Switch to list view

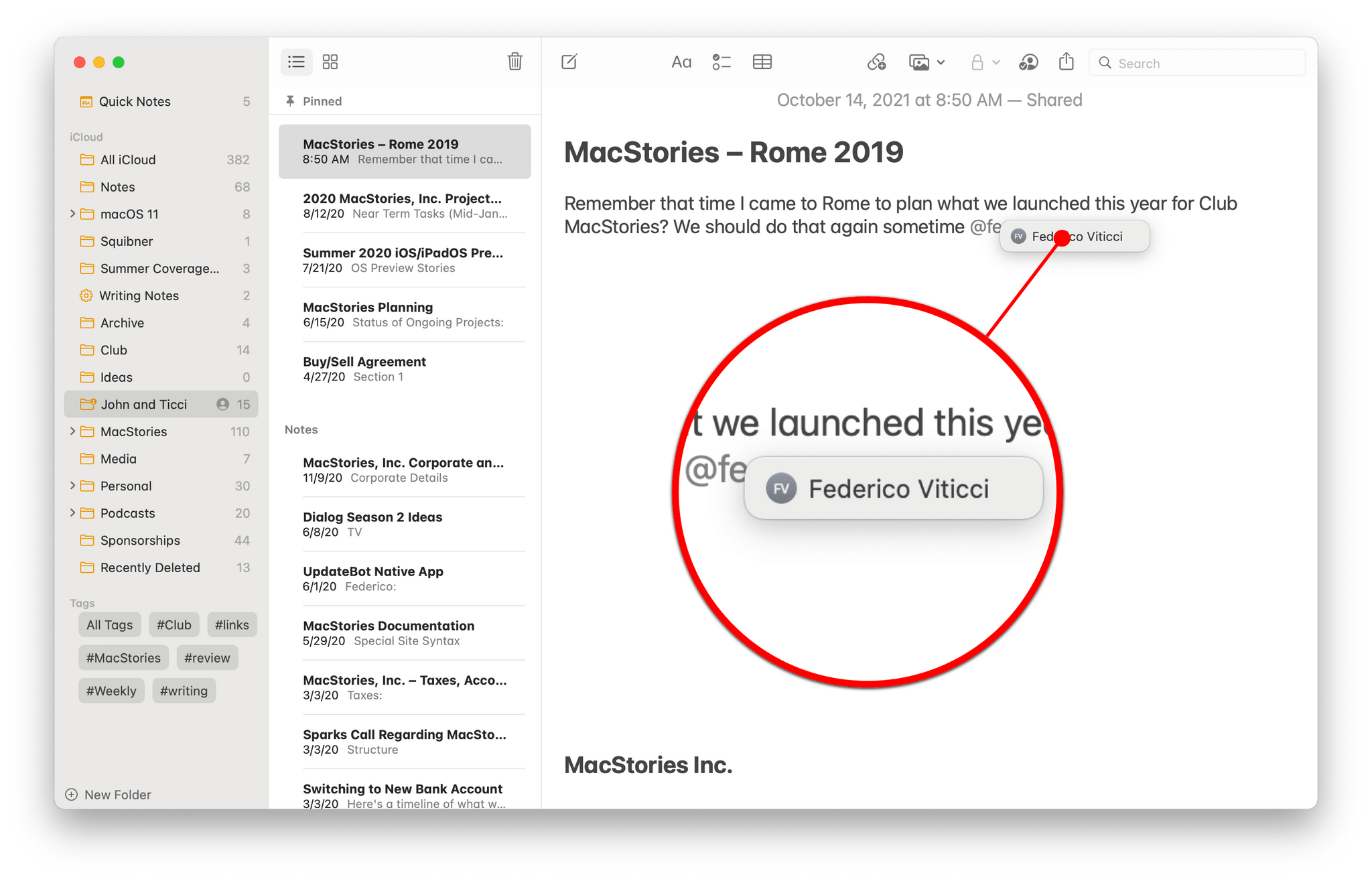pos(296,62)
